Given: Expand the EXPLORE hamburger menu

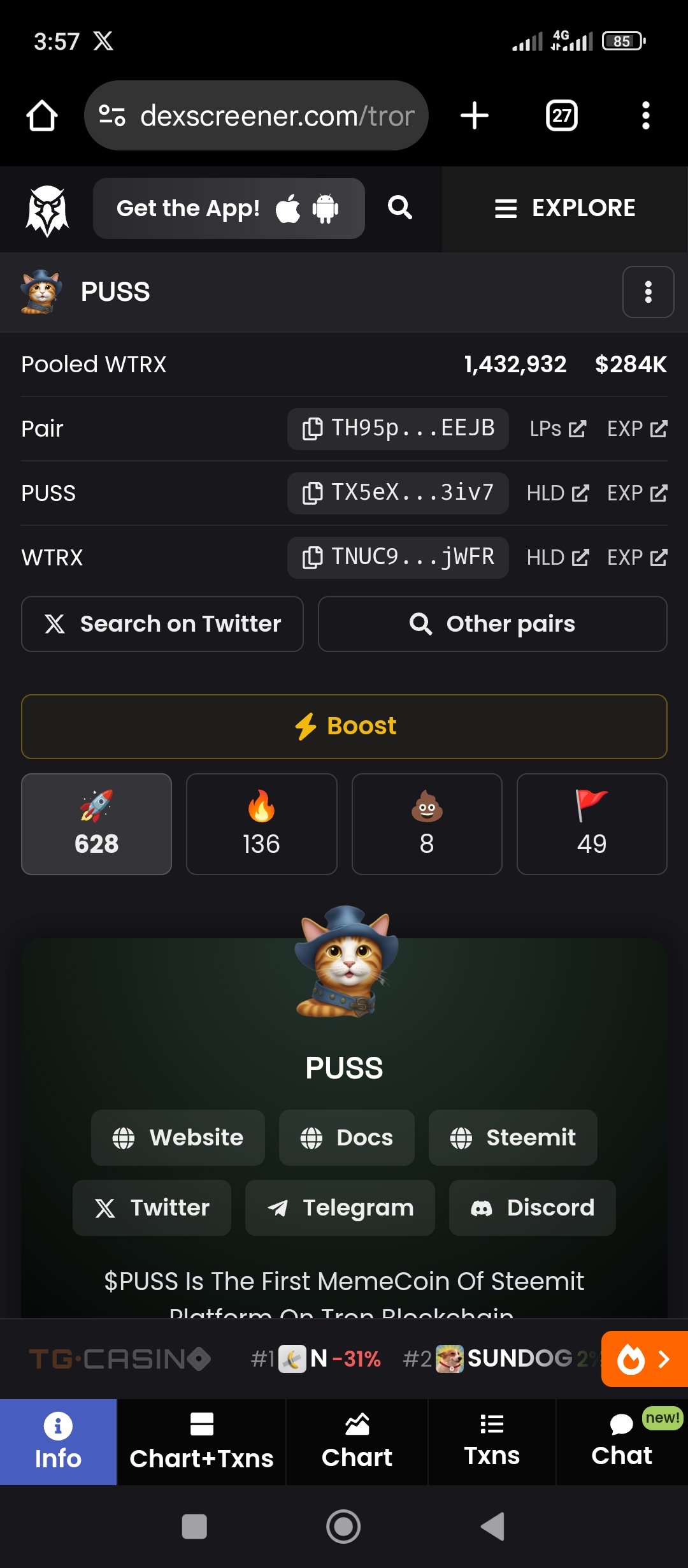Looking at the screenshot, I should tap(564, 208).
